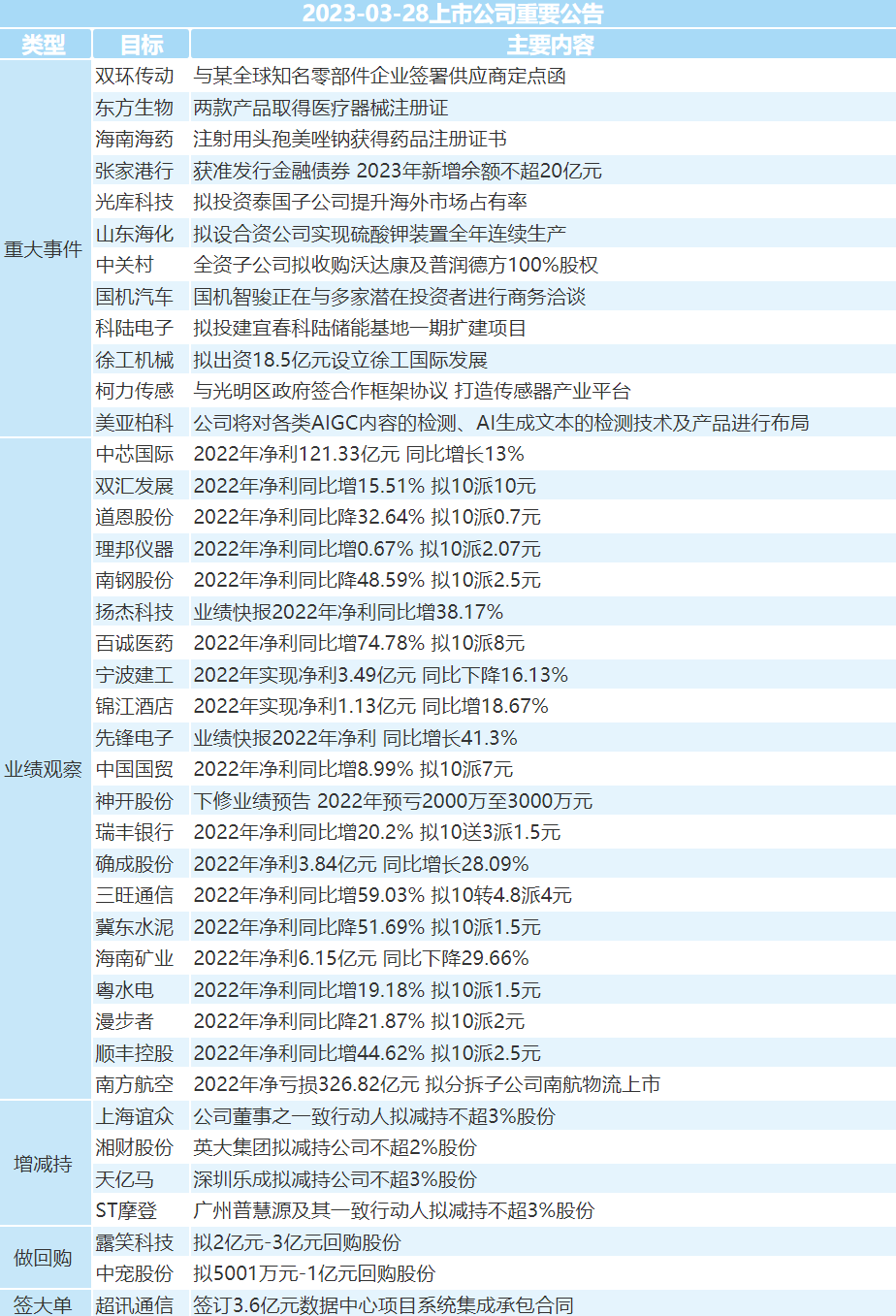This screenshot has width=896, height=1316.
Task: Click text 拟出资18.5亿元设立徐工国际发展
Action: tap(340, 360)
